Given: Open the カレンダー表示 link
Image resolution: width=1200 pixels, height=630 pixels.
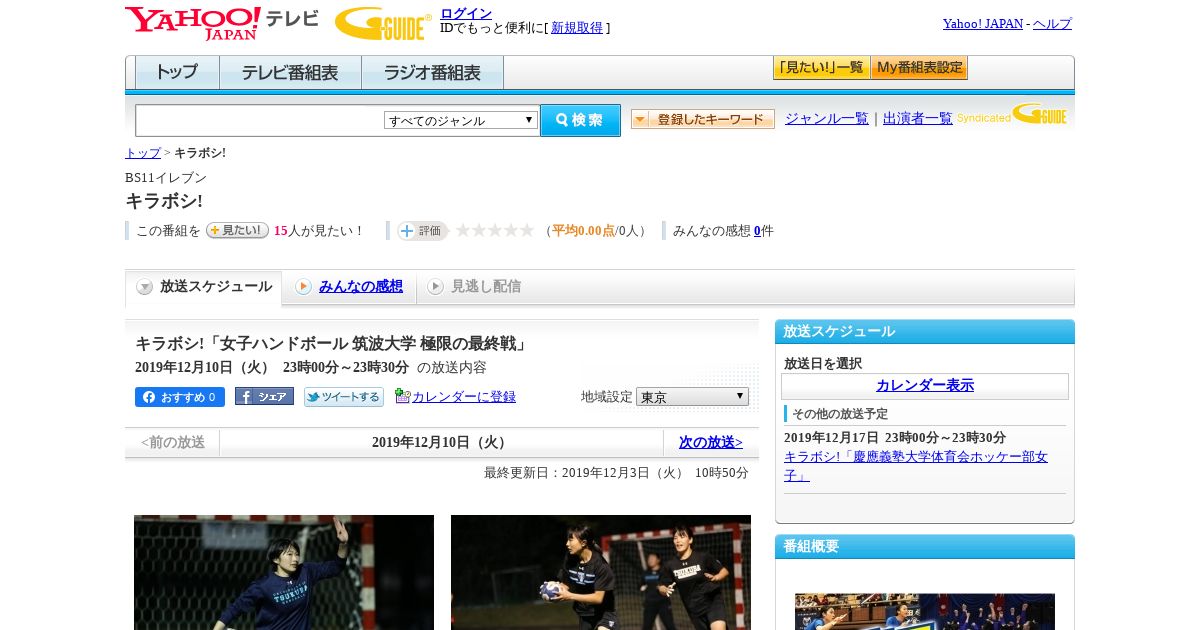Looking at the screenshot, I should pyautogui.click(x=925, y=385).
